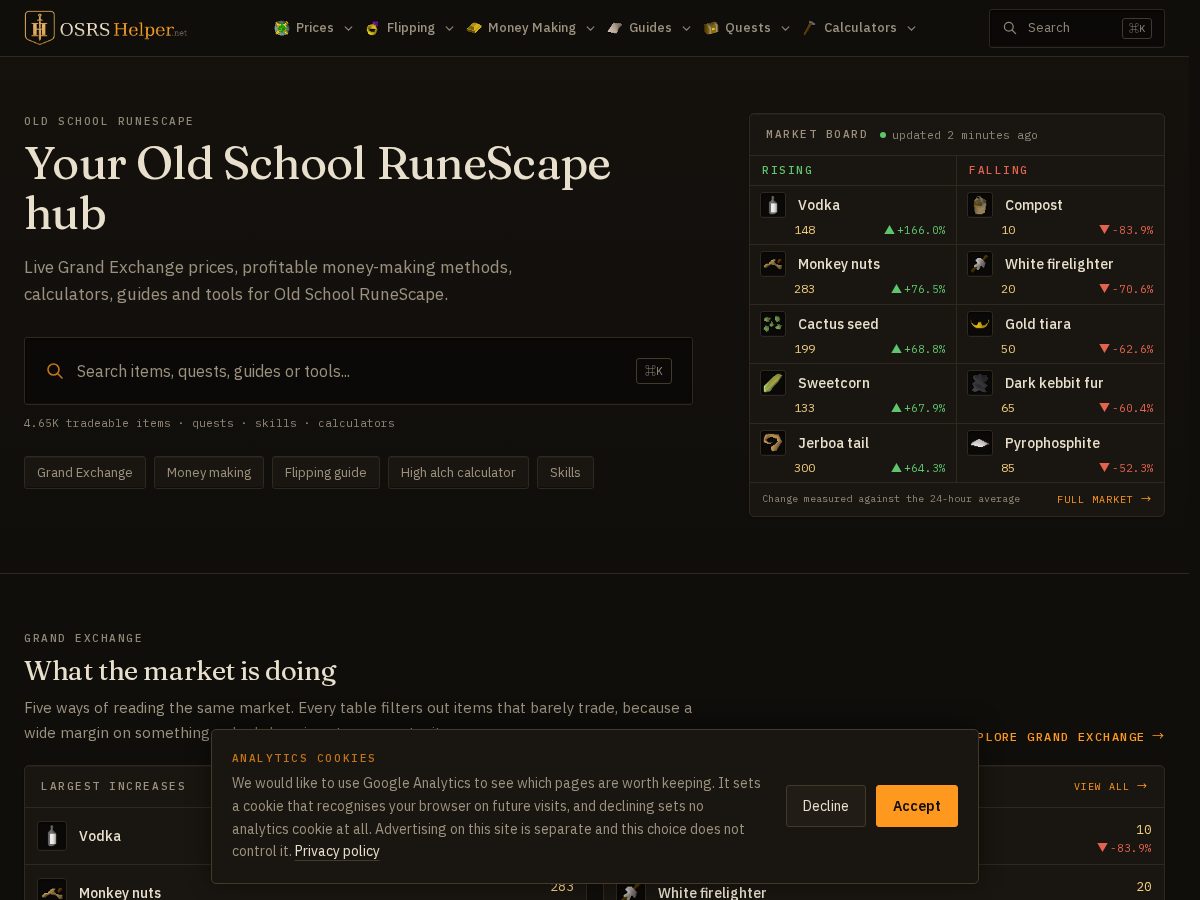Click Pyrophosphite item name
The image size is (1200, 900).
1052,443
